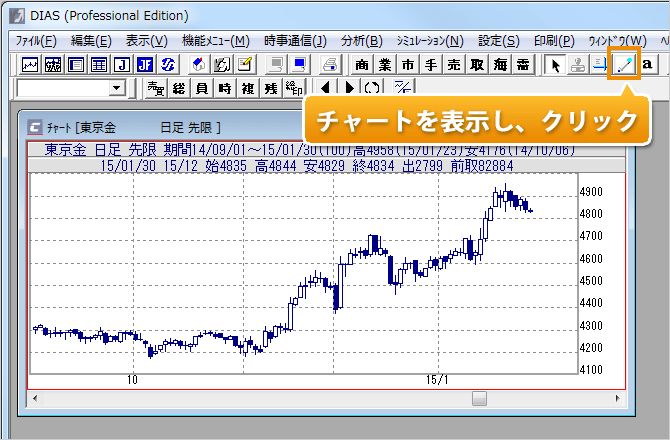
Task: Select the arrow pointer tool
Action: point(557,64)
